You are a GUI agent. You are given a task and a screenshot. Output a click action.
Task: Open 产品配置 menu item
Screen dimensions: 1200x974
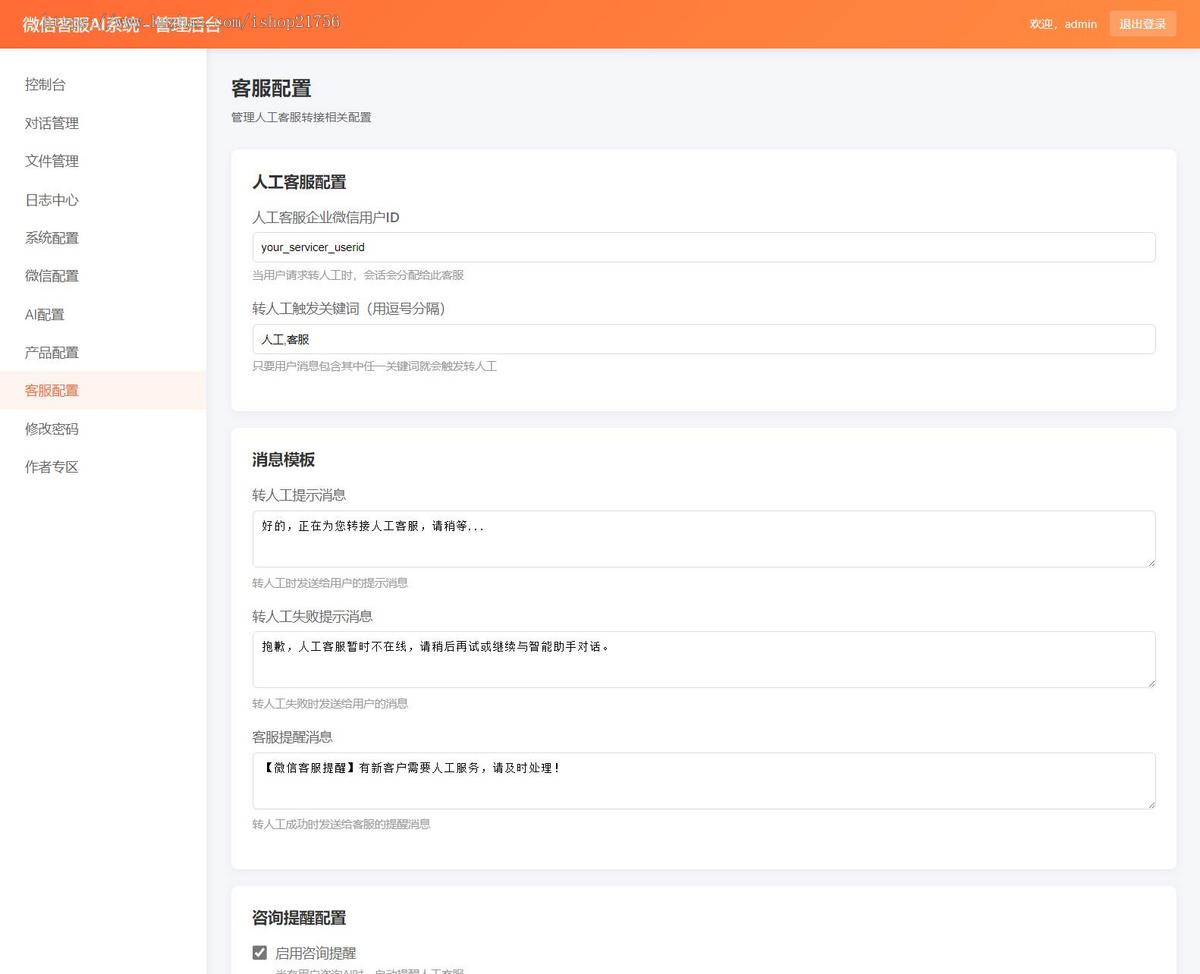103,352
